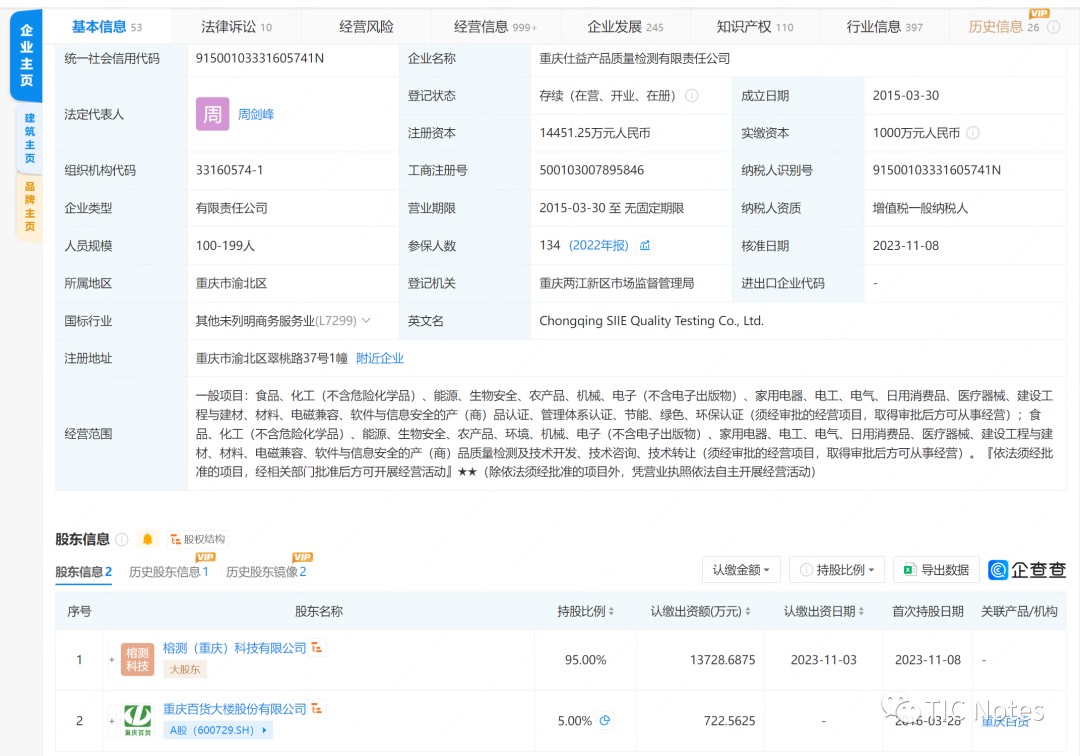Click pie chart icon beside 5.00%
The height and width of the screenshot is (756, 1080).
pyautogui.click(x=605, y=720)
